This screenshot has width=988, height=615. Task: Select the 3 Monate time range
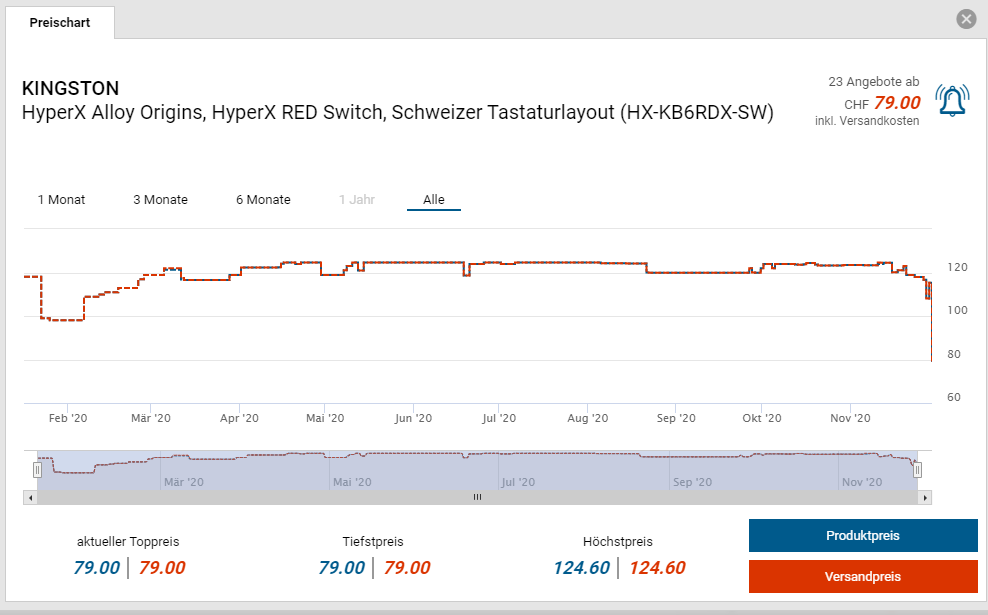(160, 200)
